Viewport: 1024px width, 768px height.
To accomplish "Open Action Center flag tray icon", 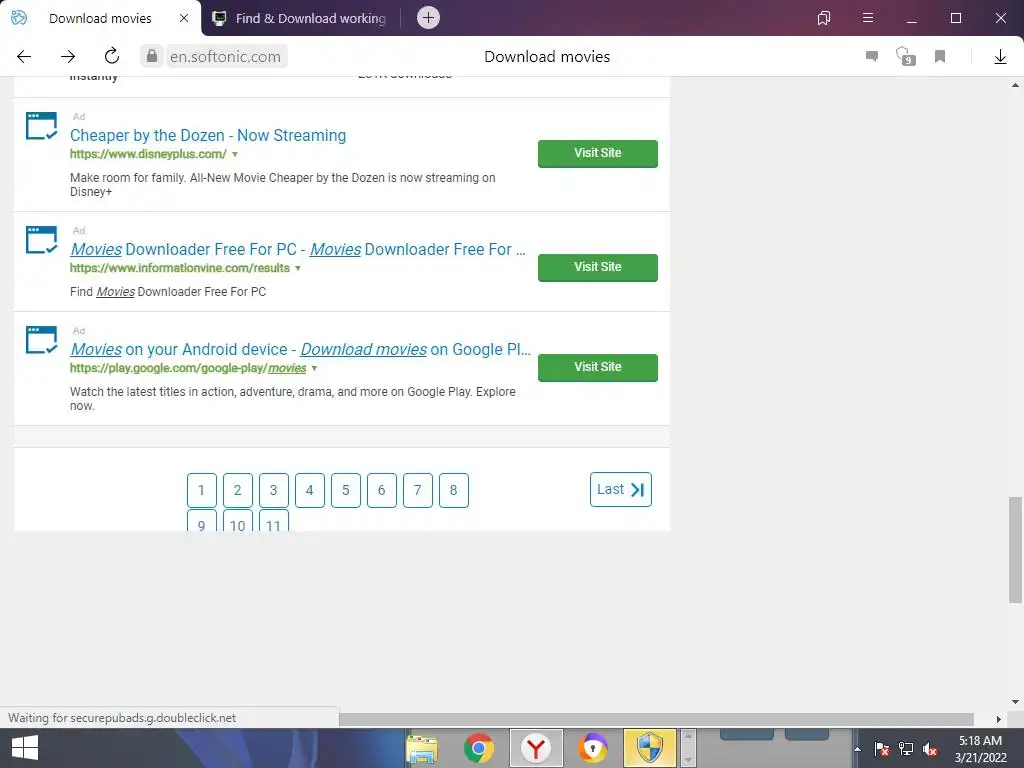I will (x=881, y=749).
